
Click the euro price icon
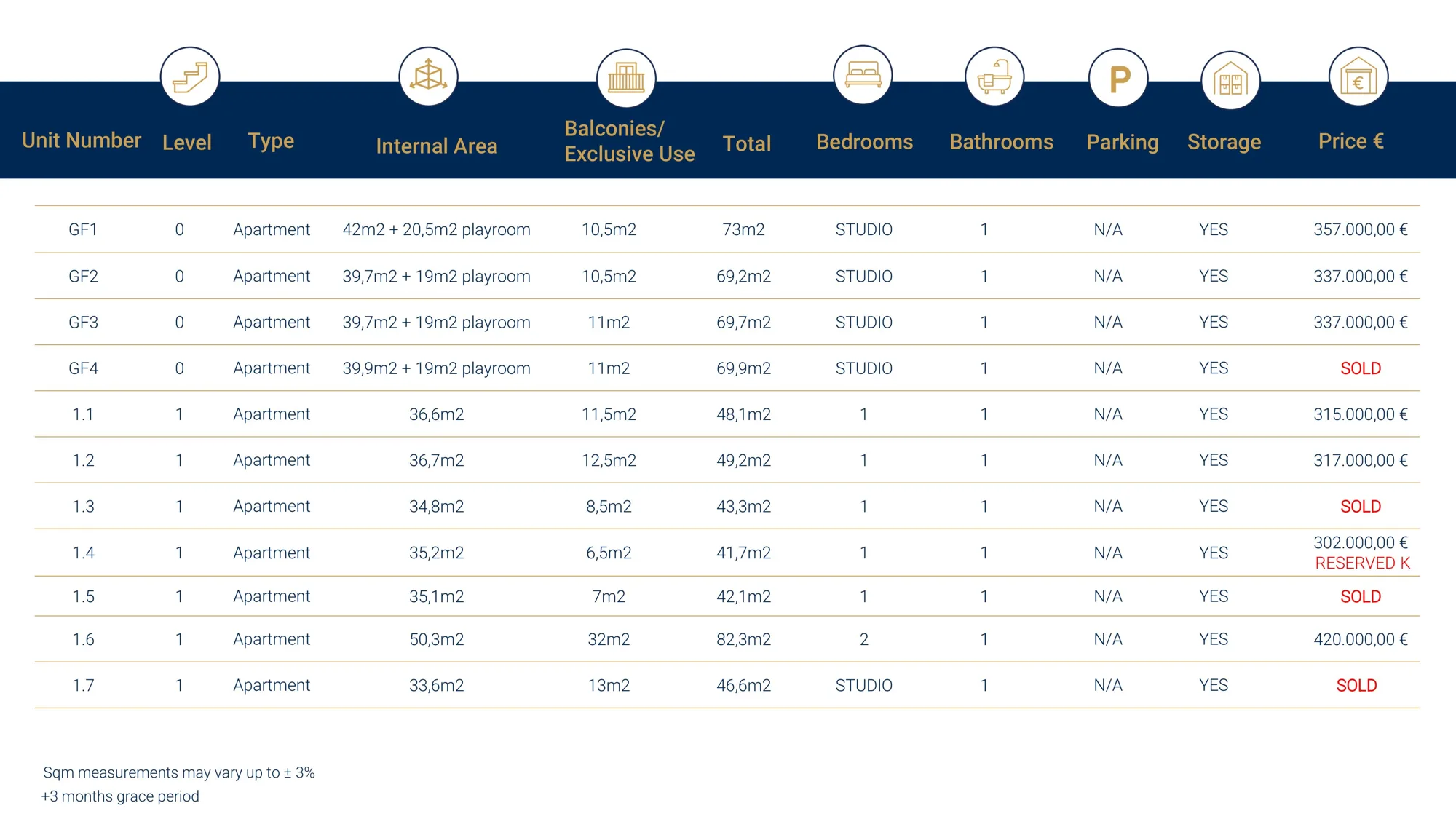pos(1358,76)
